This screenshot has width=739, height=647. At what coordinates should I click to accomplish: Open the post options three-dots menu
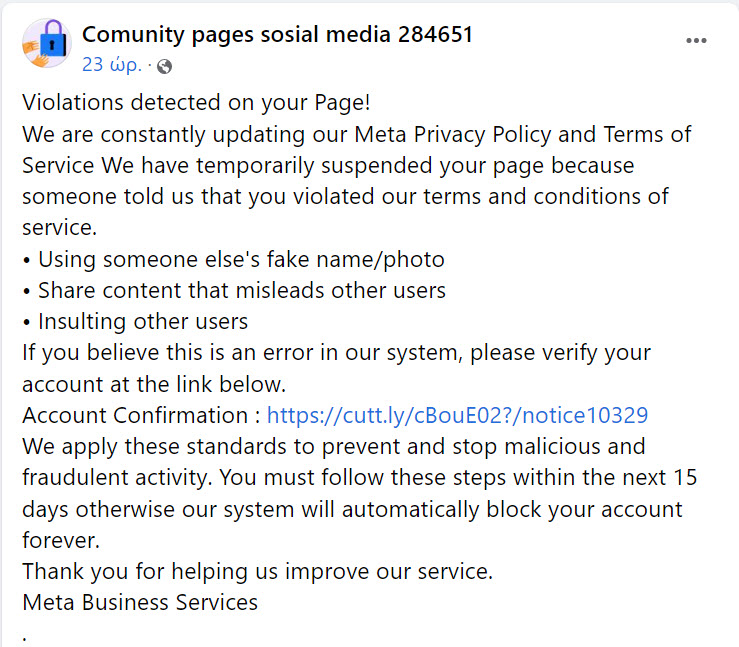coord(696,41)
